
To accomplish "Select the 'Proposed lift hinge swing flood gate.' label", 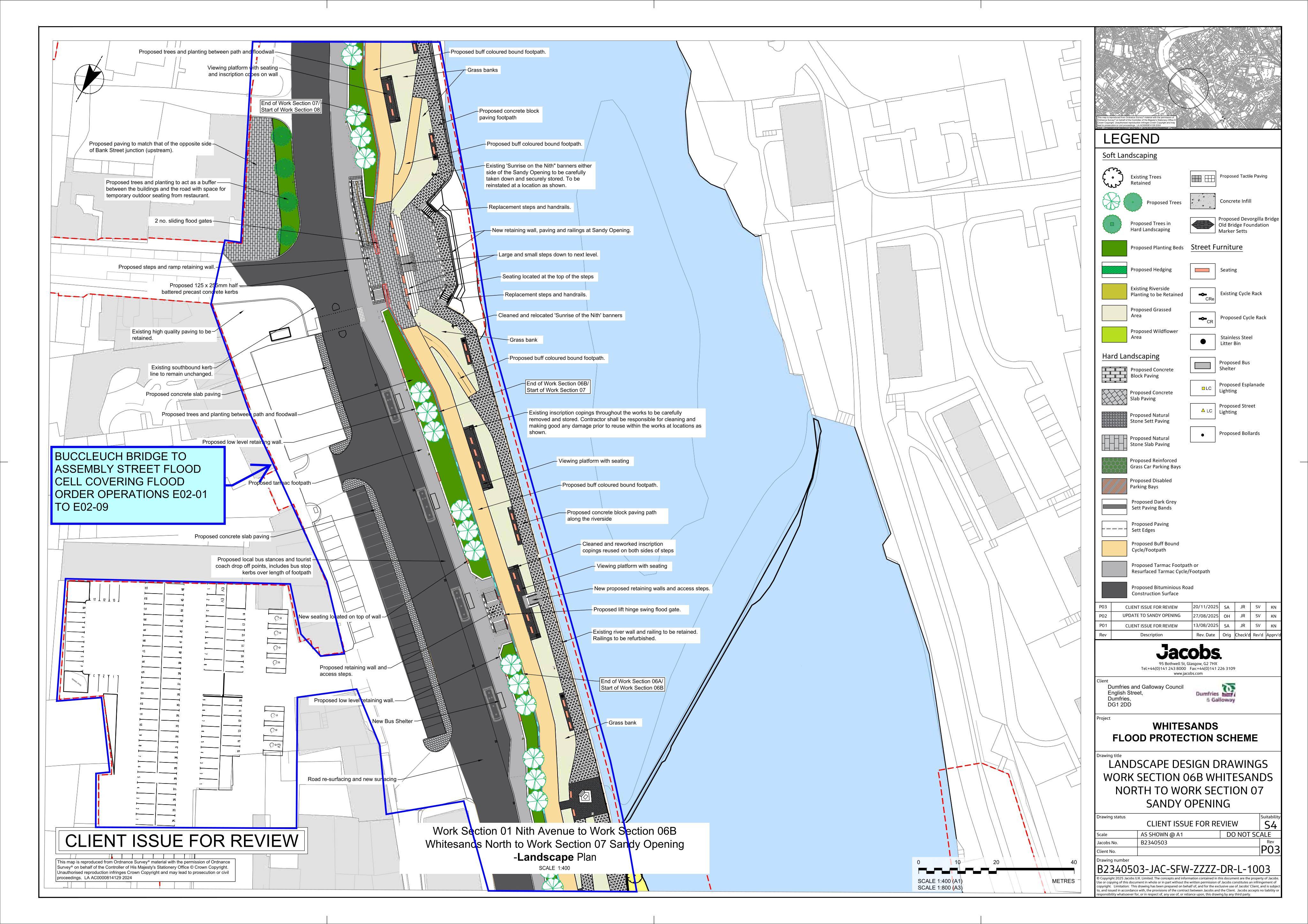I will [637, 610].
